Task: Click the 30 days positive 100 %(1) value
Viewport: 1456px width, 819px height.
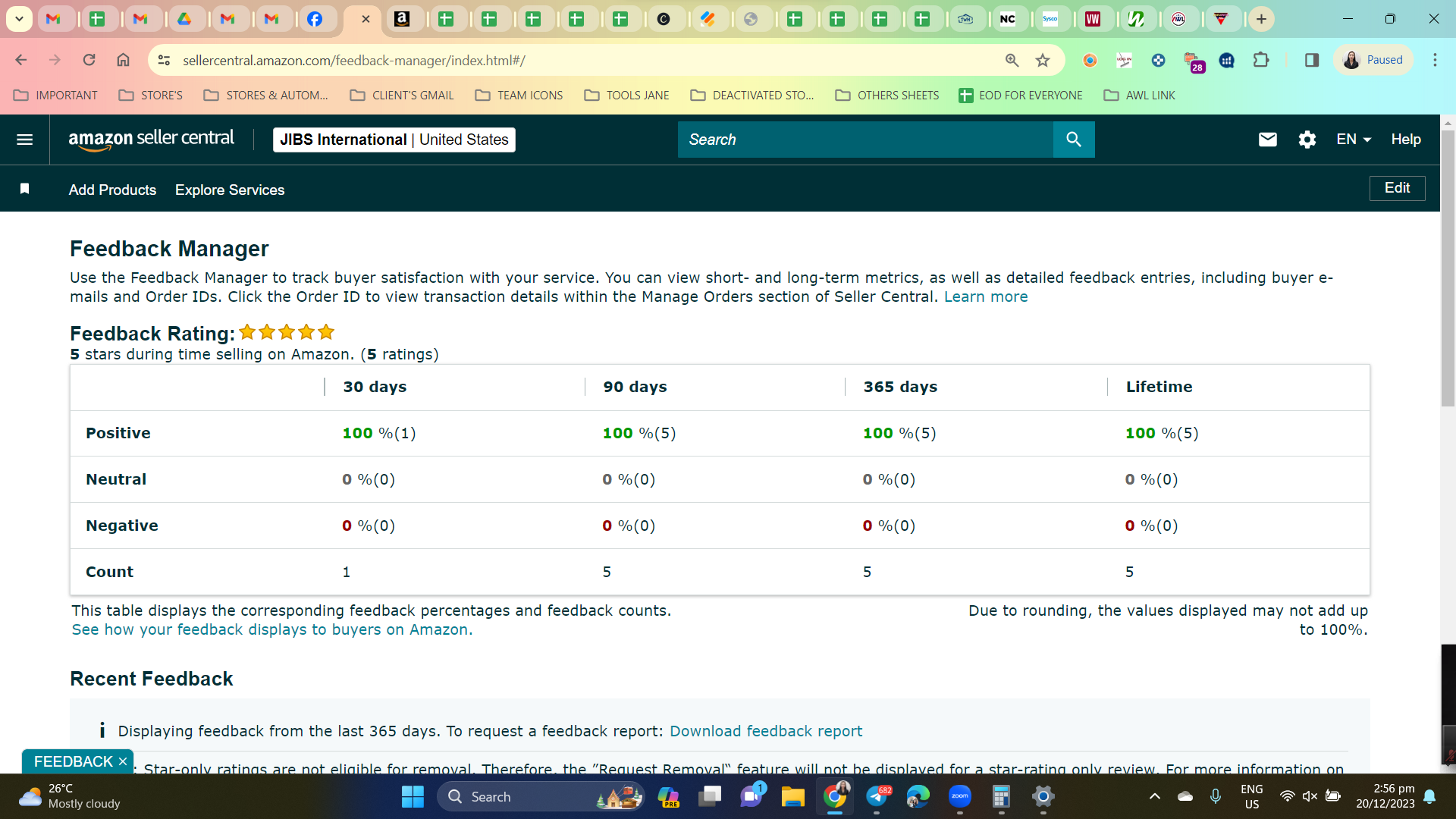Action: [379, 433]
